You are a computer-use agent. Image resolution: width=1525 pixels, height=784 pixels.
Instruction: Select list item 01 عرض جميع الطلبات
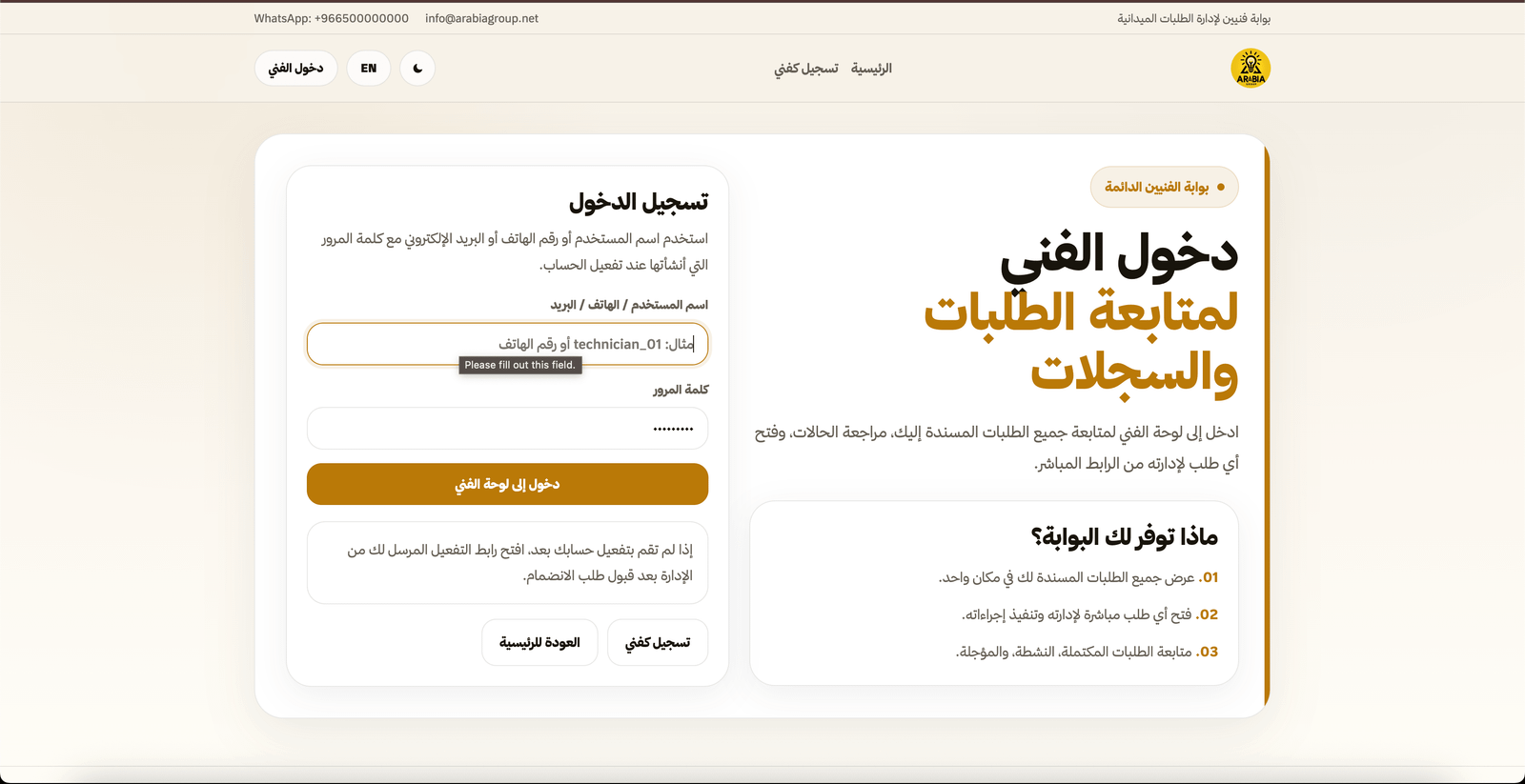(x=1078, y=577)
